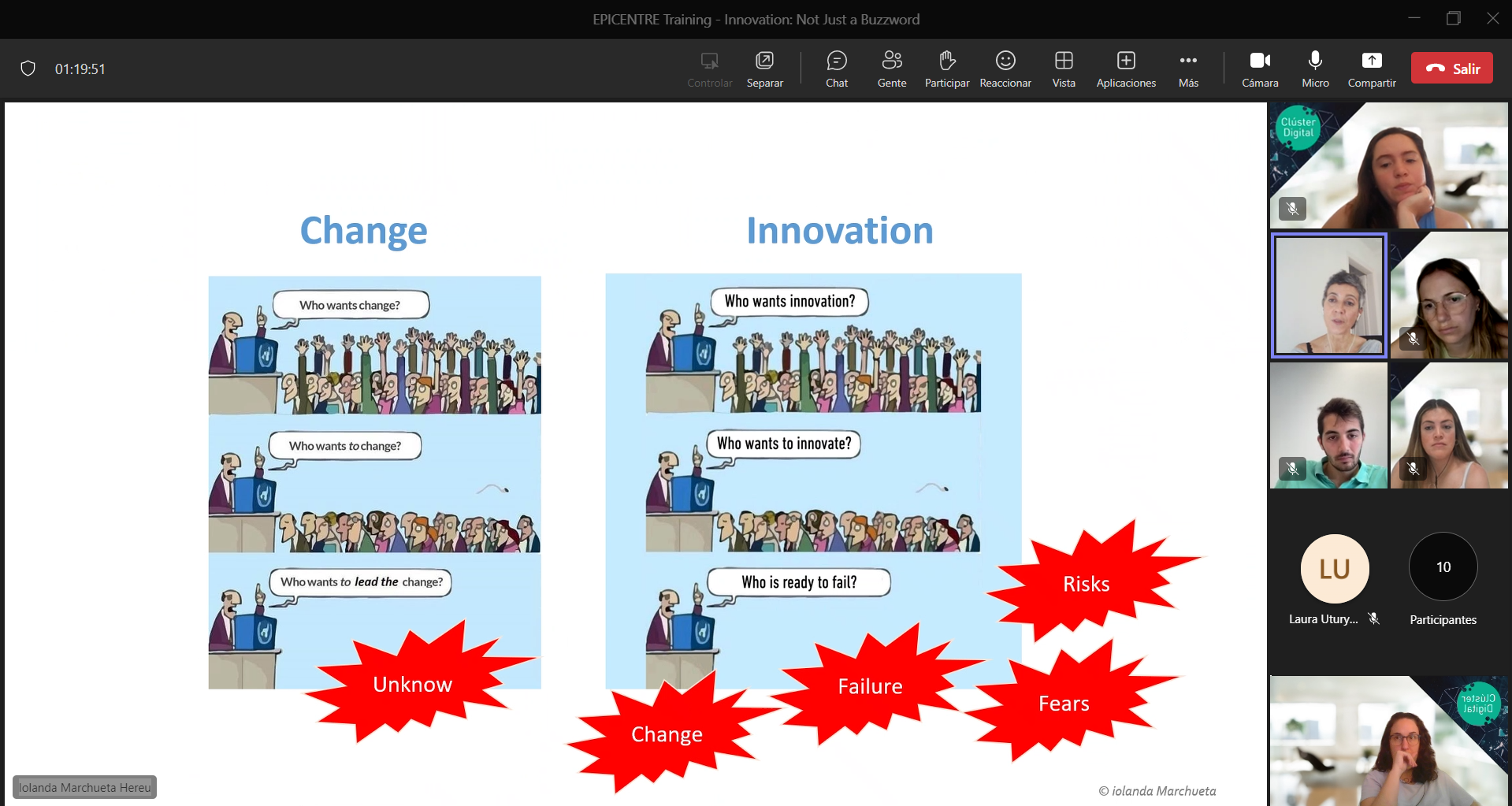1512x806 pixels.
Task: Select the top Clúster Digital video tile
Action: pos(1388,165)
